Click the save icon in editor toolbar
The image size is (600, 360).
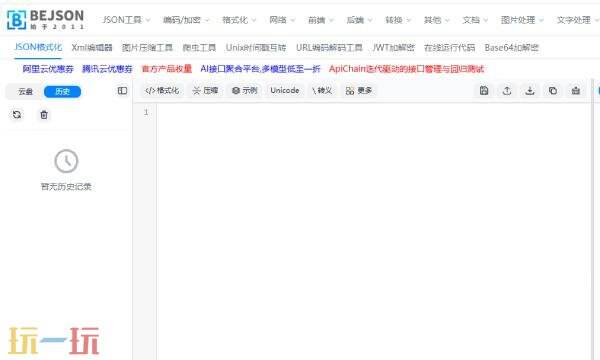point(484,90)
